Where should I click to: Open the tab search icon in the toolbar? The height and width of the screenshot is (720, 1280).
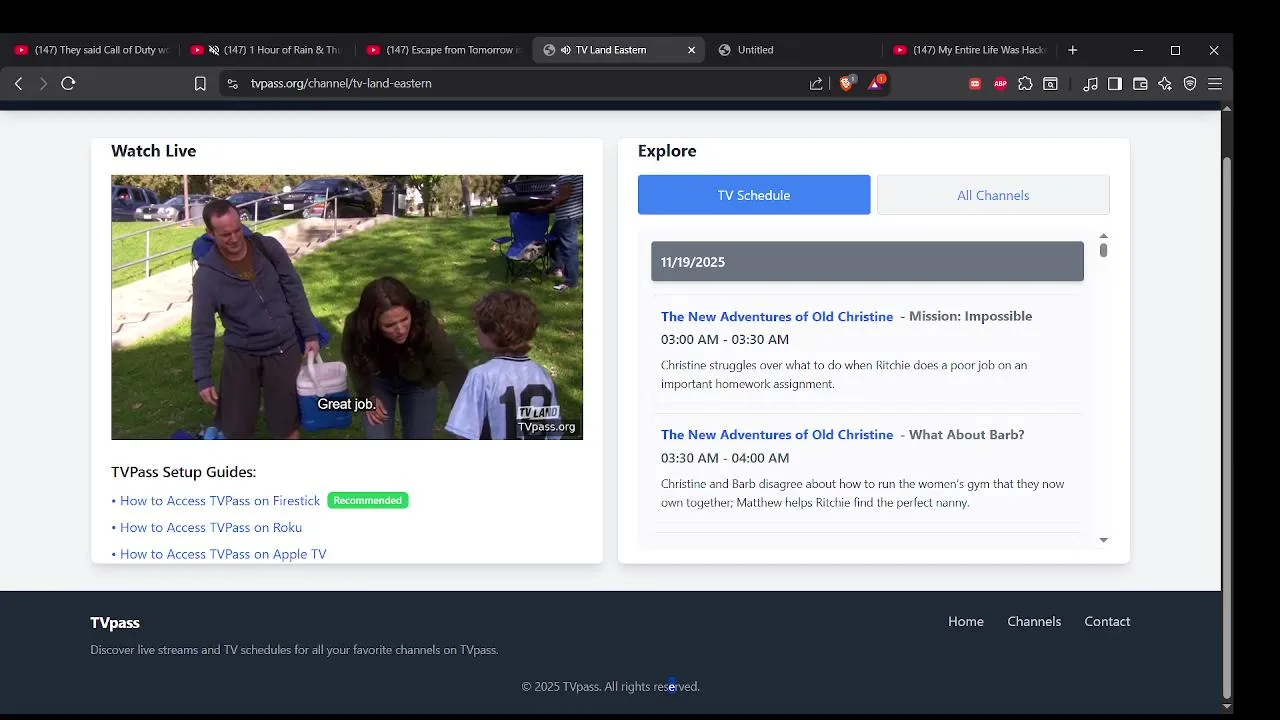[x=1050, y=84]
